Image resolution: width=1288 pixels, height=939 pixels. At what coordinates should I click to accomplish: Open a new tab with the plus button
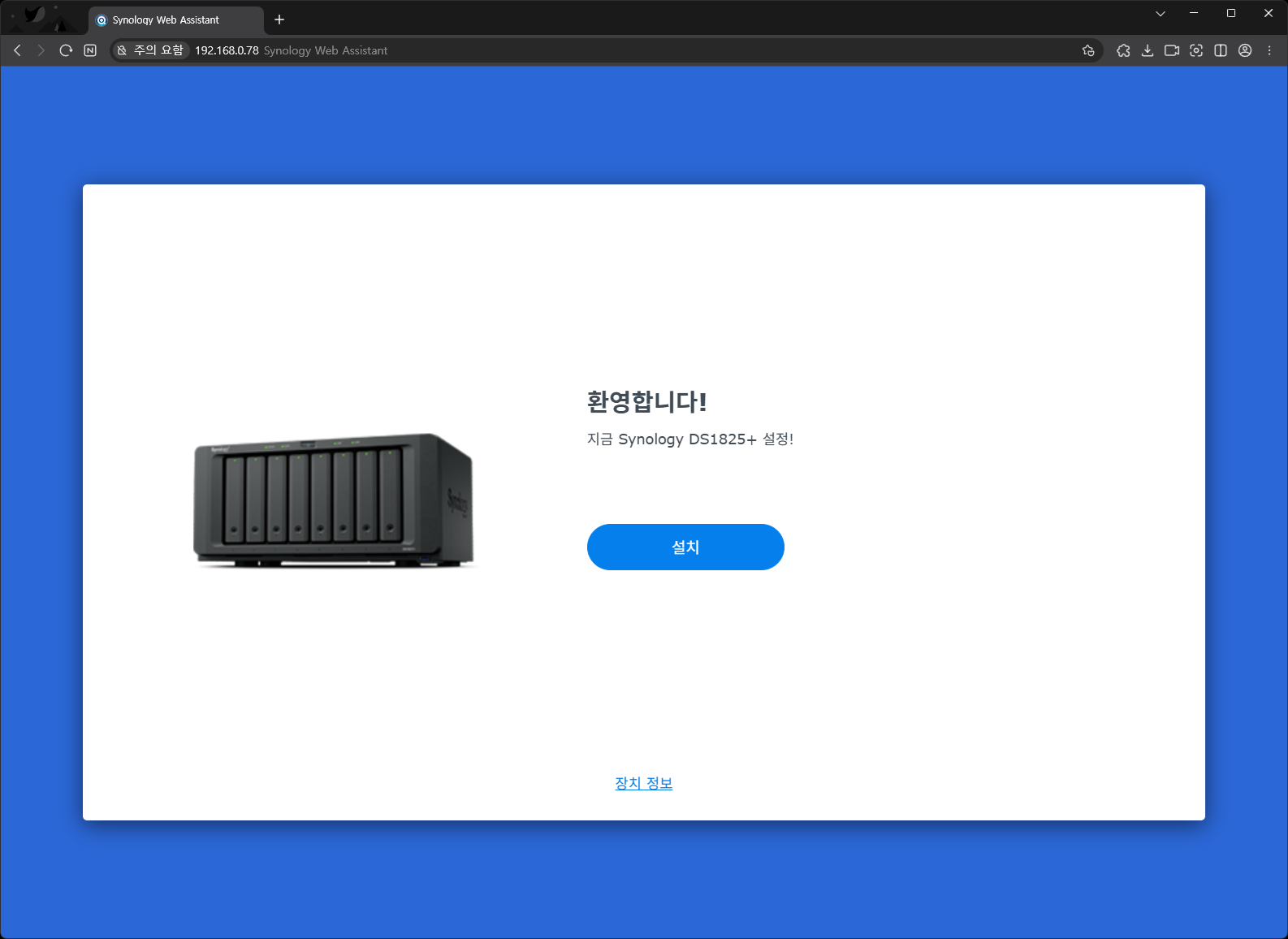[279, 19]
